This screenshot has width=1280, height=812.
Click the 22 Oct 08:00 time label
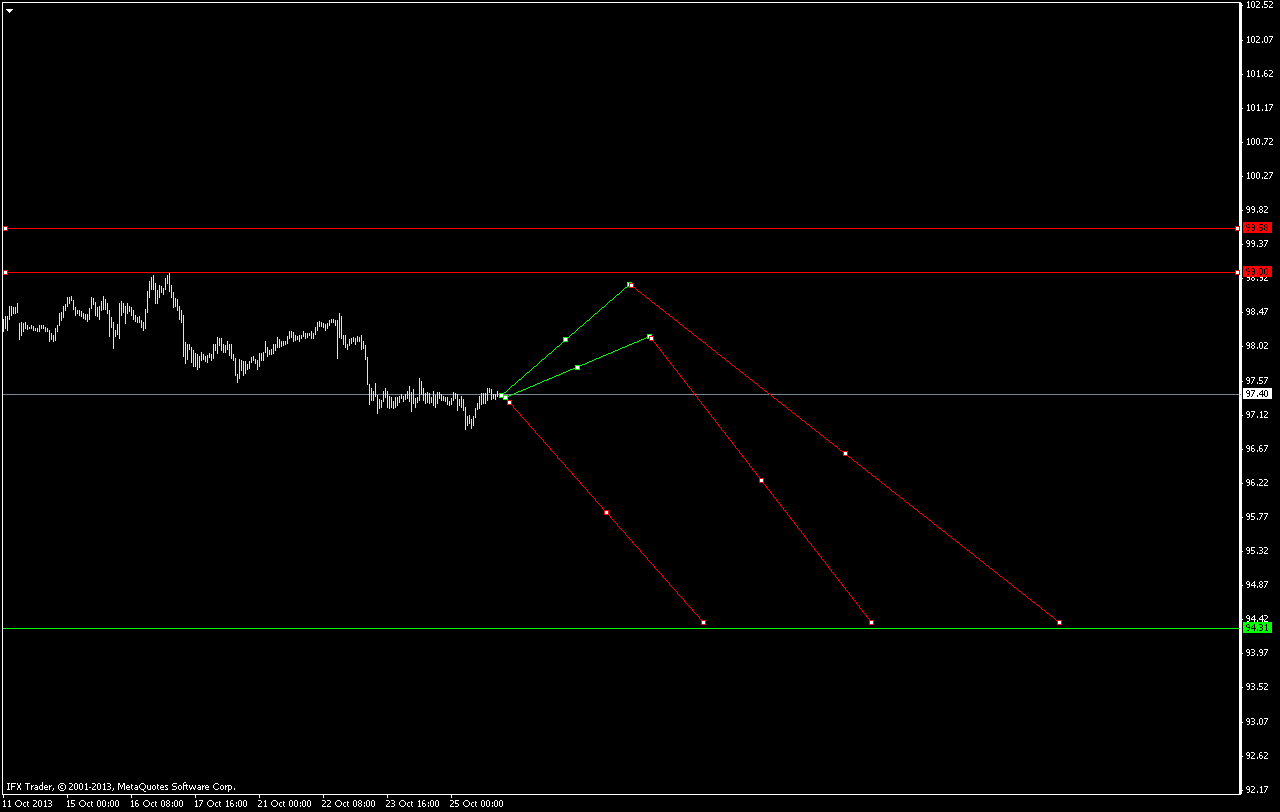(349, 803)
